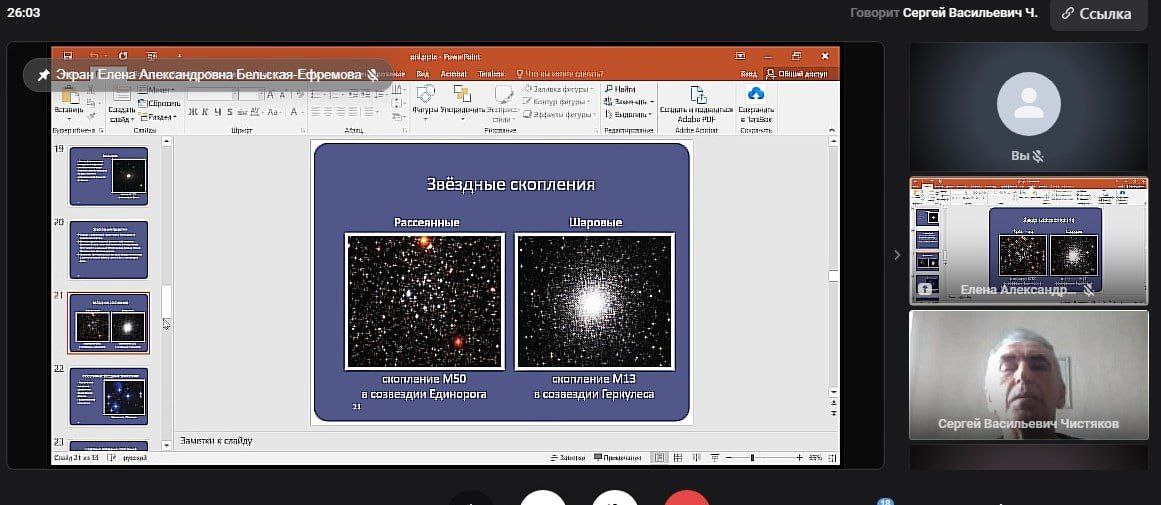This screenshot has width=1161, height=505.
Task: Toggle the Примечания comments pane
Action: click(615, 458)
